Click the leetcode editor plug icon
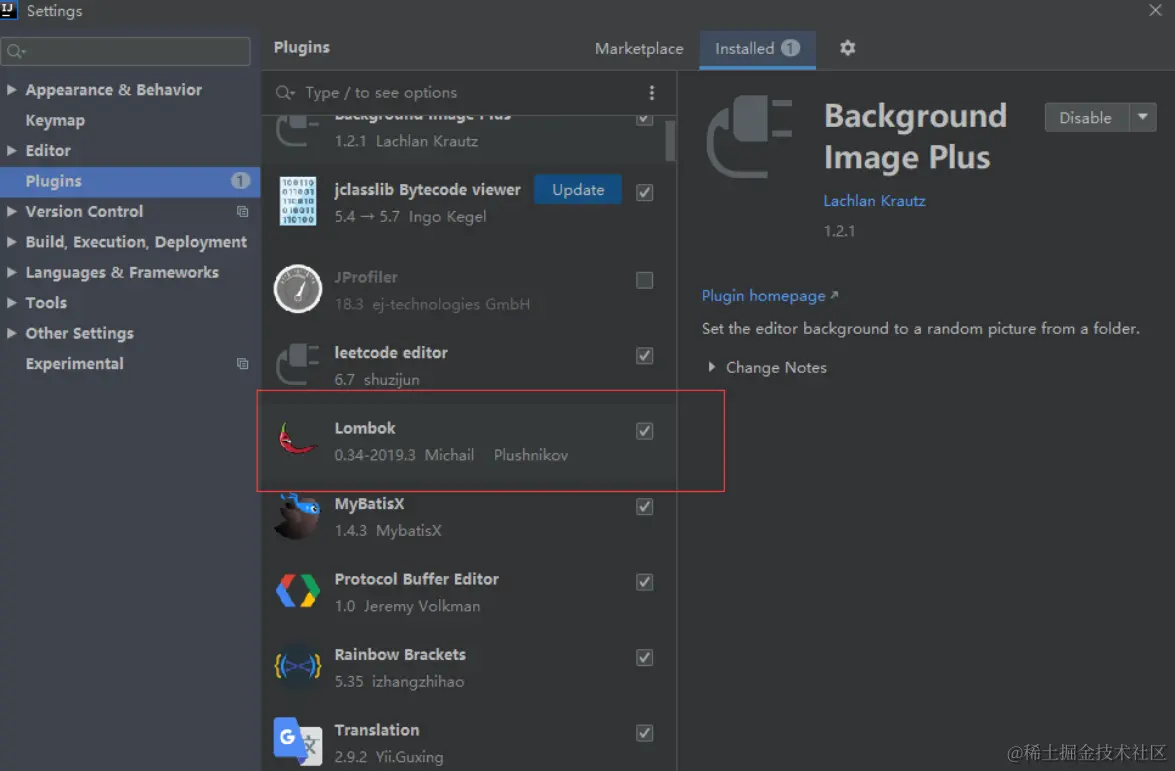 pyautogui.click(x=297, y=364)
